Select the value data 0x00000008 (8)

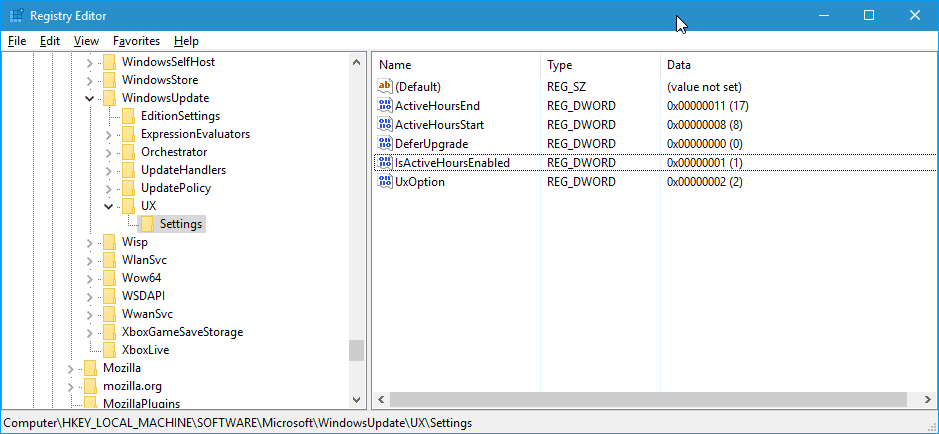coord(704,125)
